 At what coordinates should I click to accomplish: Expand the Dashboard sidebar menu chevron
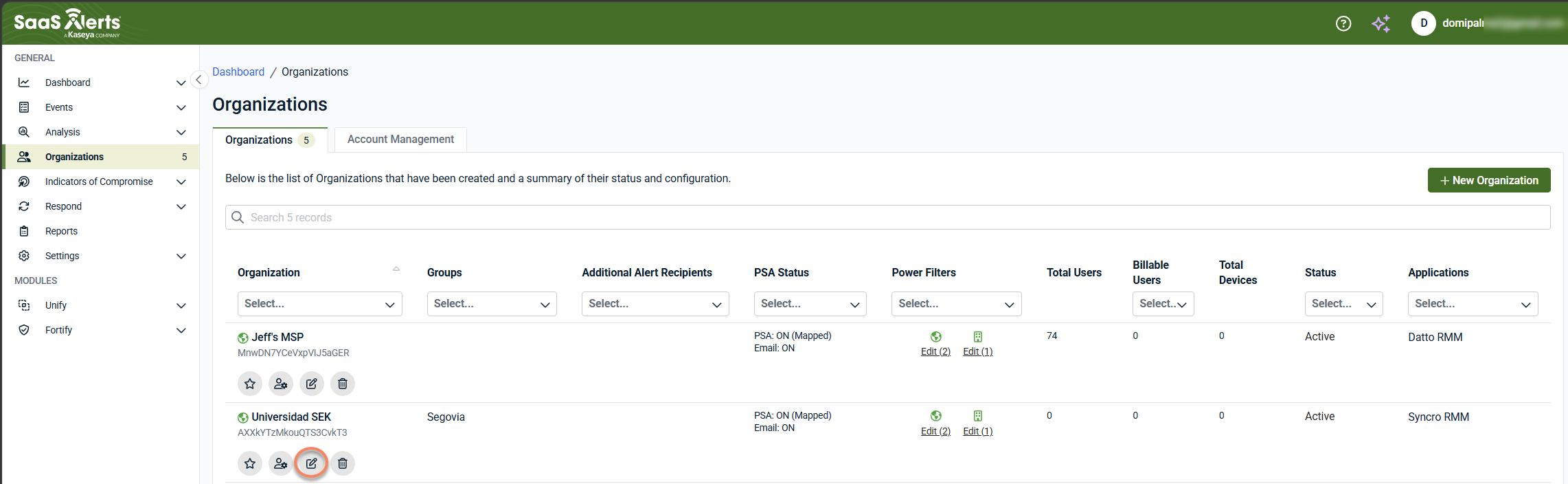[181, 82]
